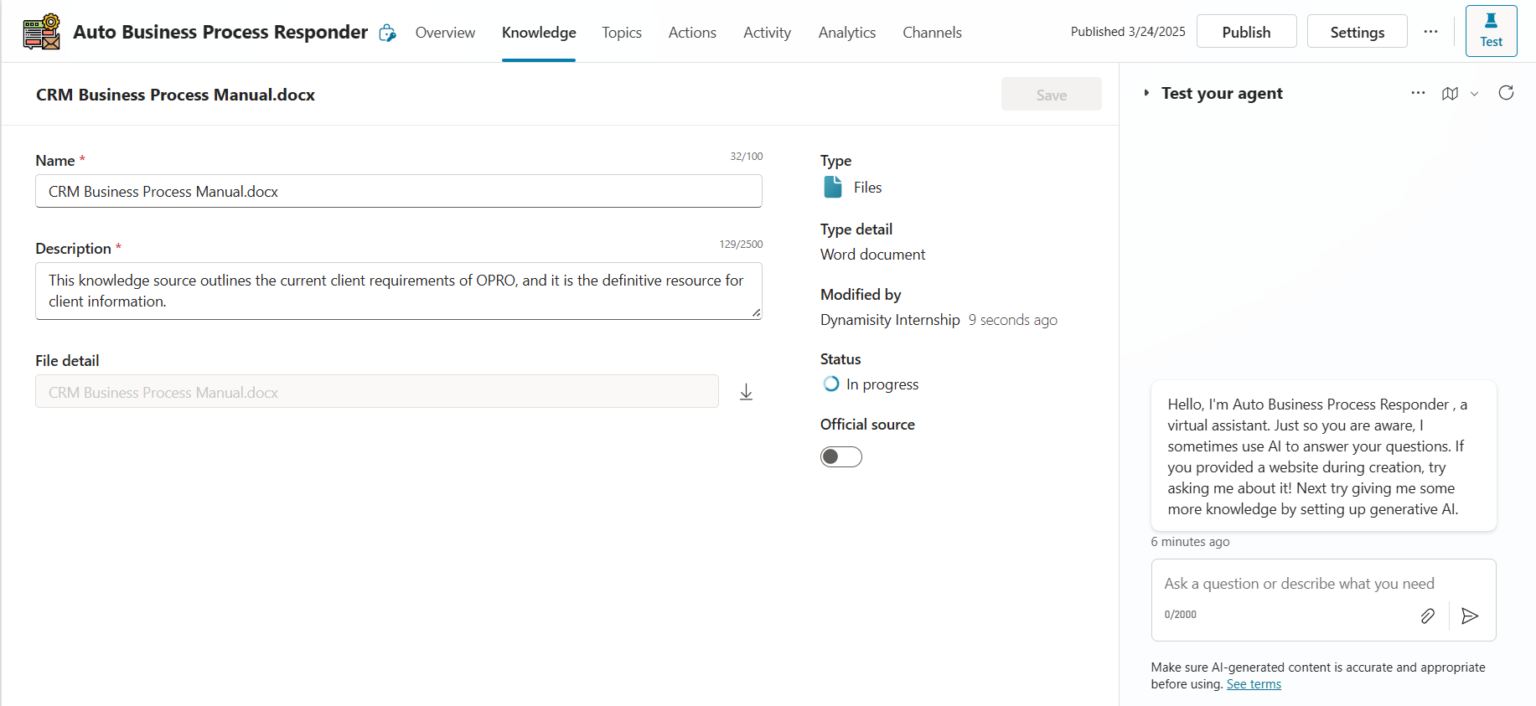Collapse the Test your agent panel
The width and height of the screenshot is (1536, 706).
pyautogui.click(x=1147, y=93)
